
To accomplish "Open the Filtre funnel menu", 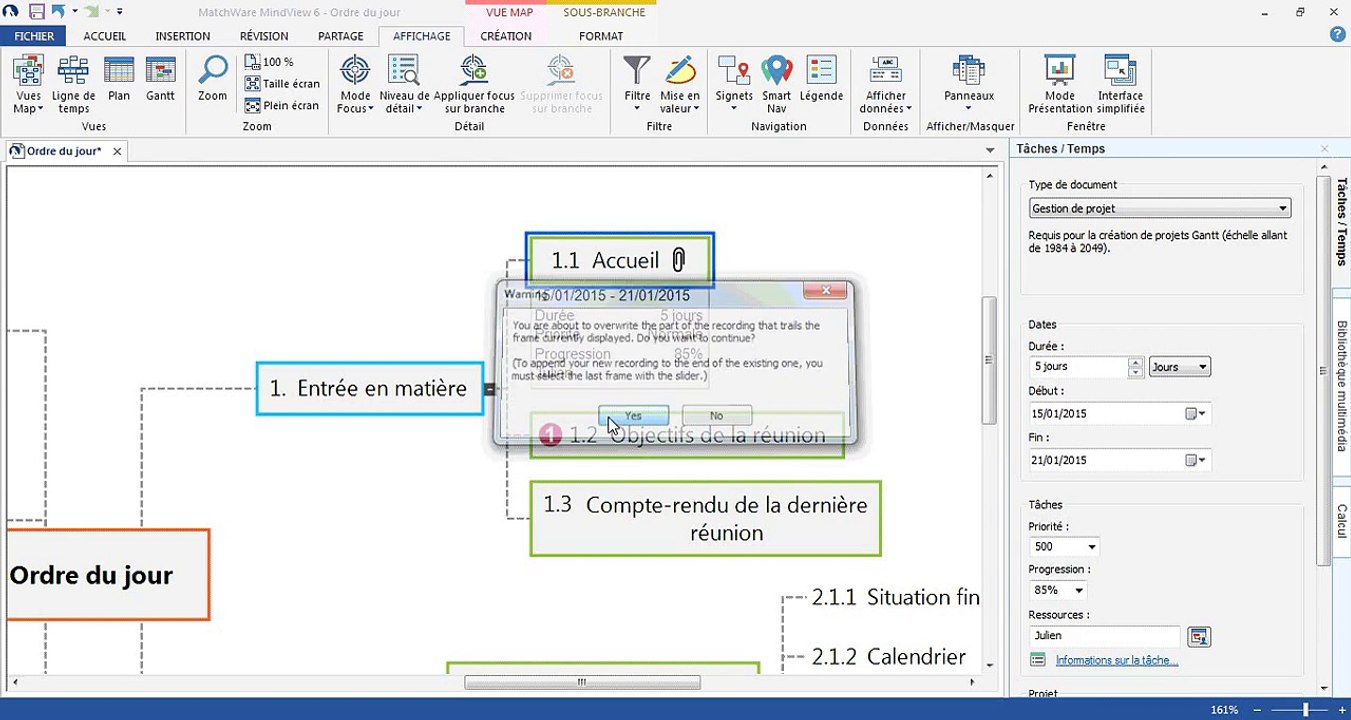I will 637,85.
